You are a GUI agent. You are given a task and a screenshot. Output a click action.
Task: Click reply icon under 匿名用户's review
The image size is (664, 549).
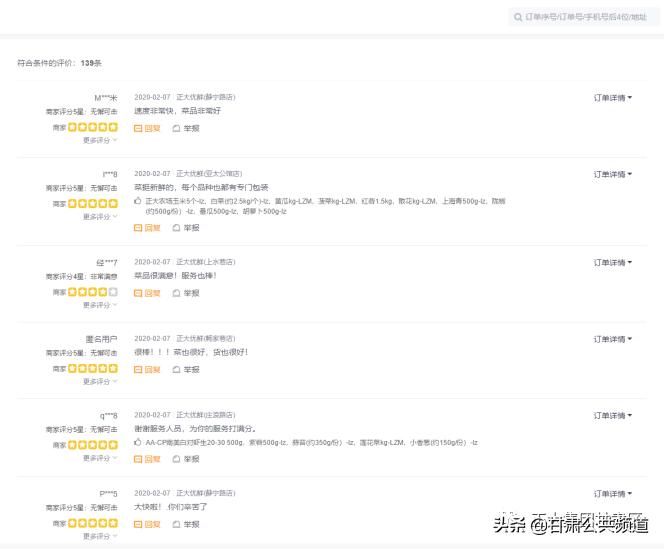coord(138,370)
